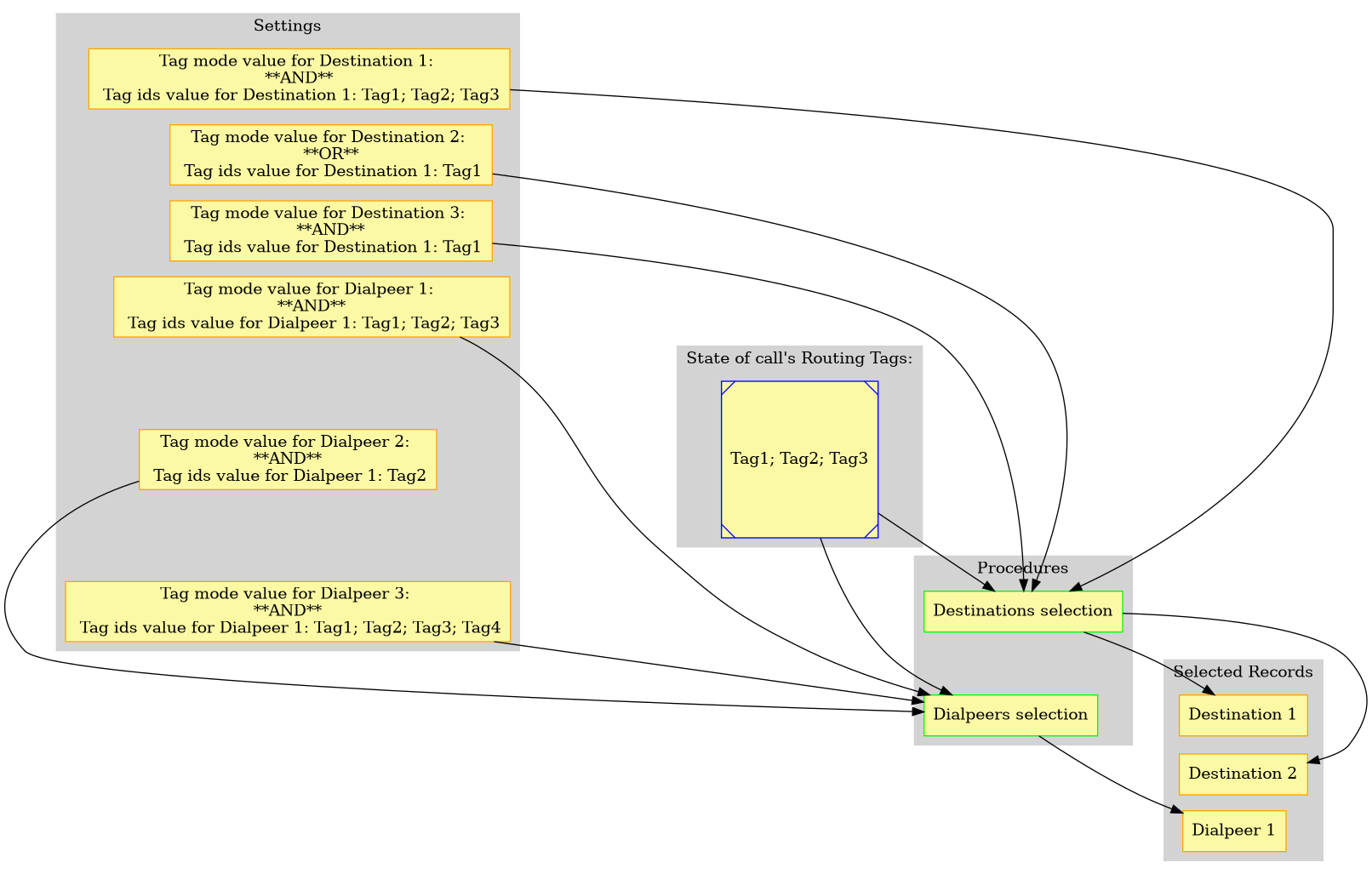Click the Dialpeers selection procedure node
1372x874 pixels.
[x=1010, y=715]
